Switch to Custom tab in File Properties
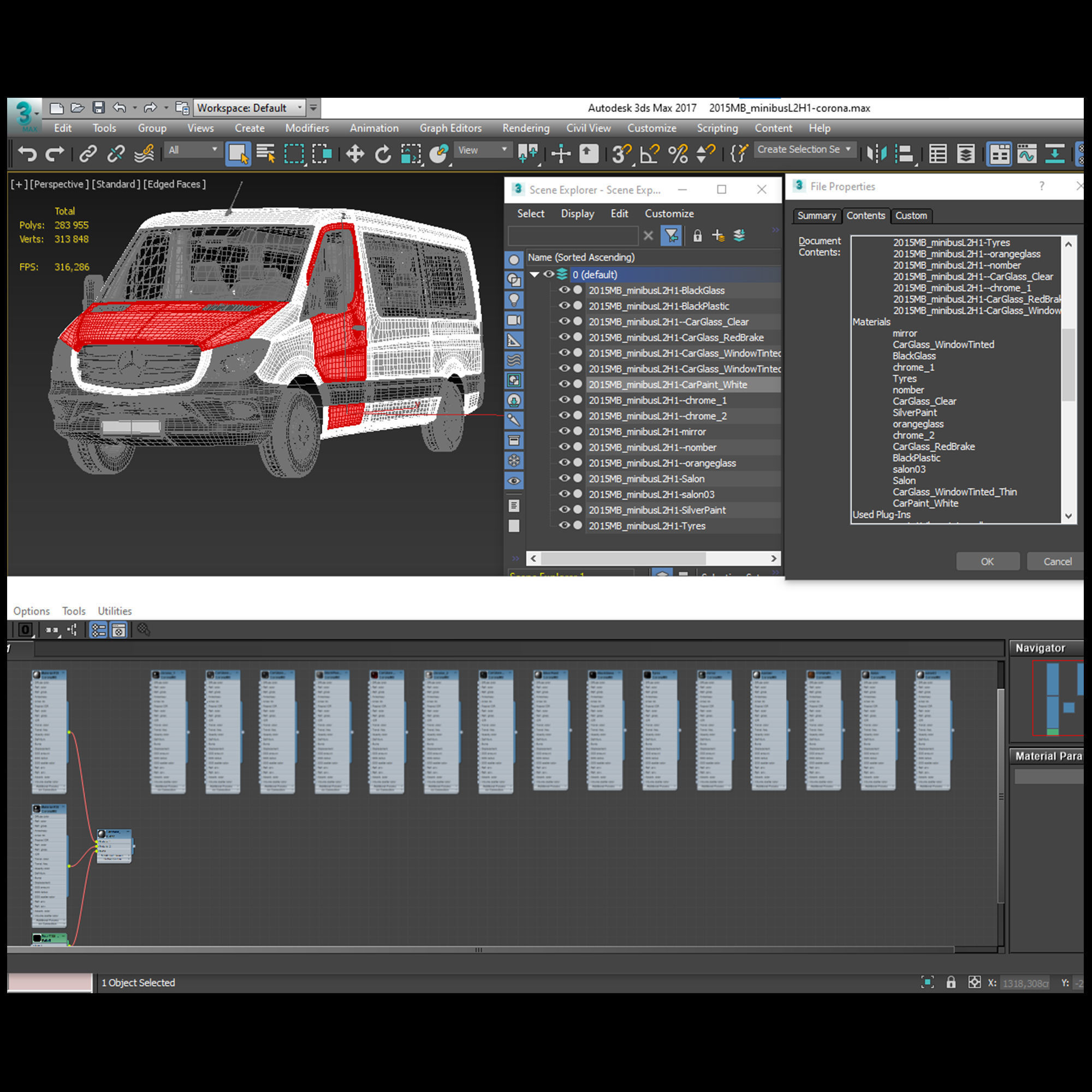The width and height of the screenshot is (1092, 1092). pos(911,215)
